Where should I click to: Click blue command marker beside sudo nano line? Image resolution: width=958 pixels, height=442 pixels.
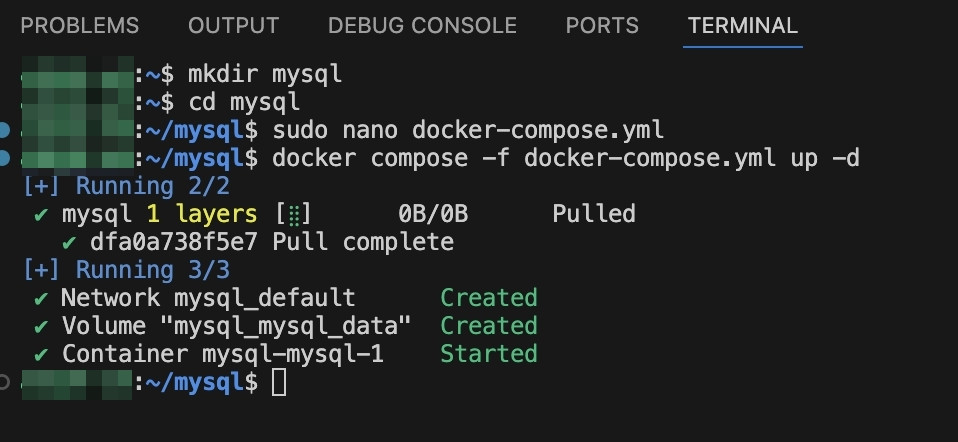pos(5,130)
